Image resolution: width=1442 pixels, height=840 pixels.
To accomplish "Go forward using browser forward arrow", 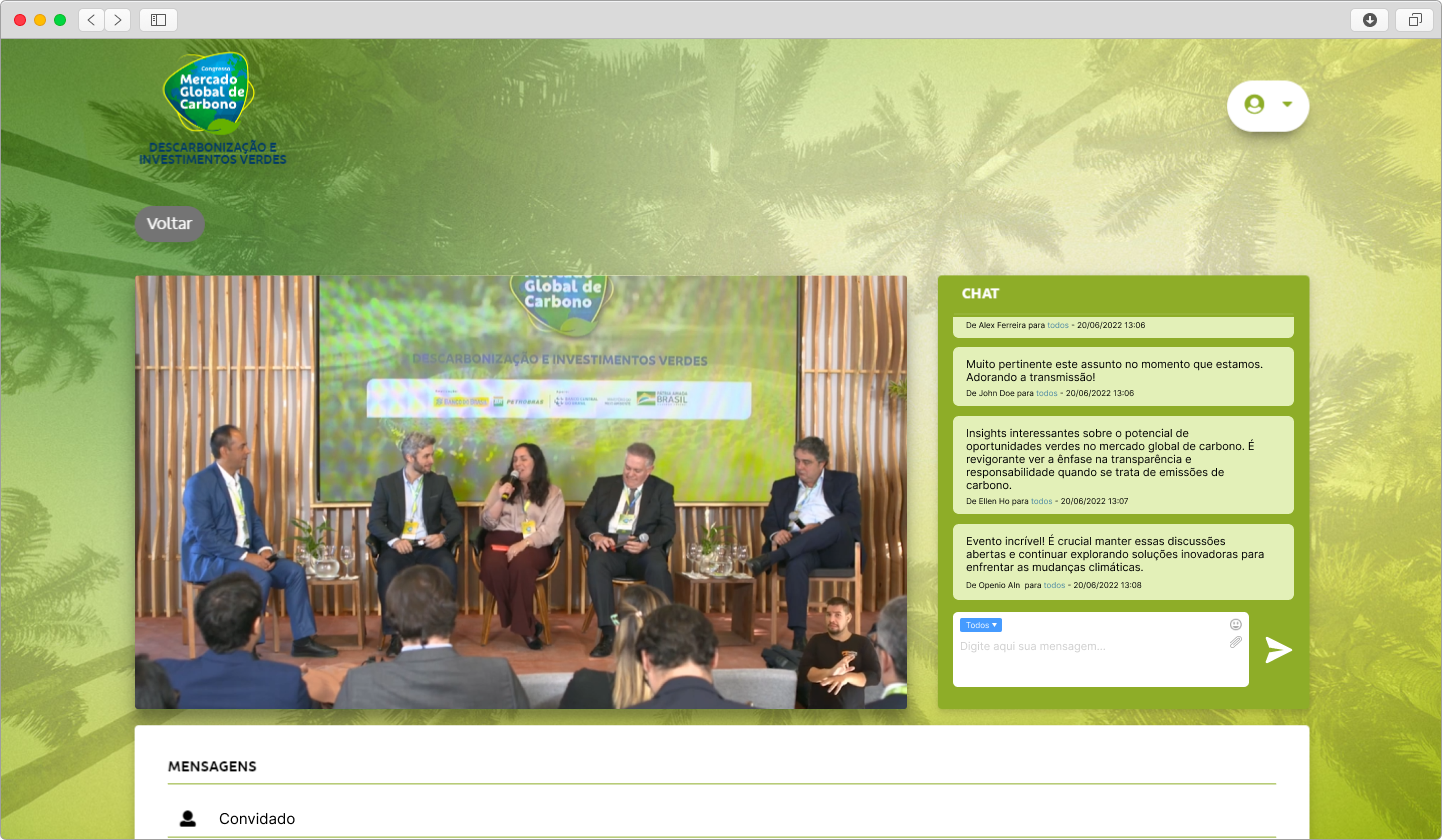I will (117, 20).
